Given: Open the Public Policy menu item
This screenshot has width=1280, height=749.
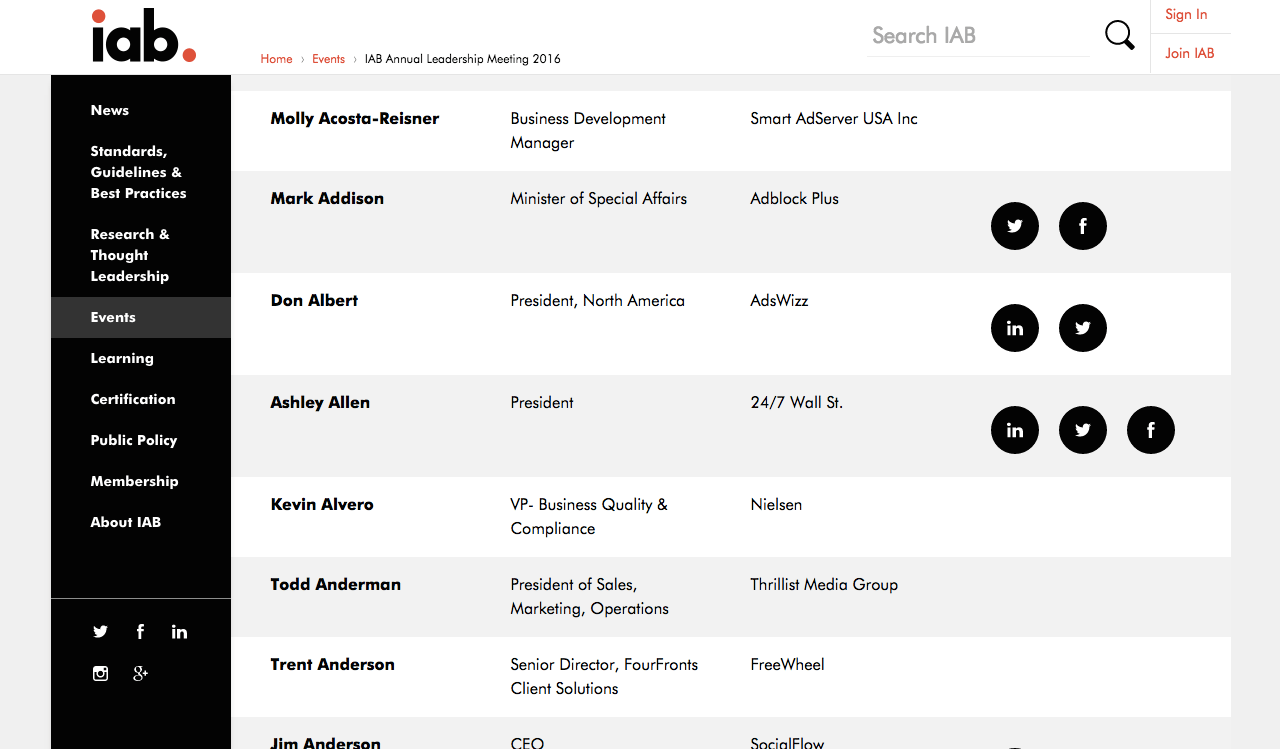Looking at the screenshot, I should tap(134, 440).
